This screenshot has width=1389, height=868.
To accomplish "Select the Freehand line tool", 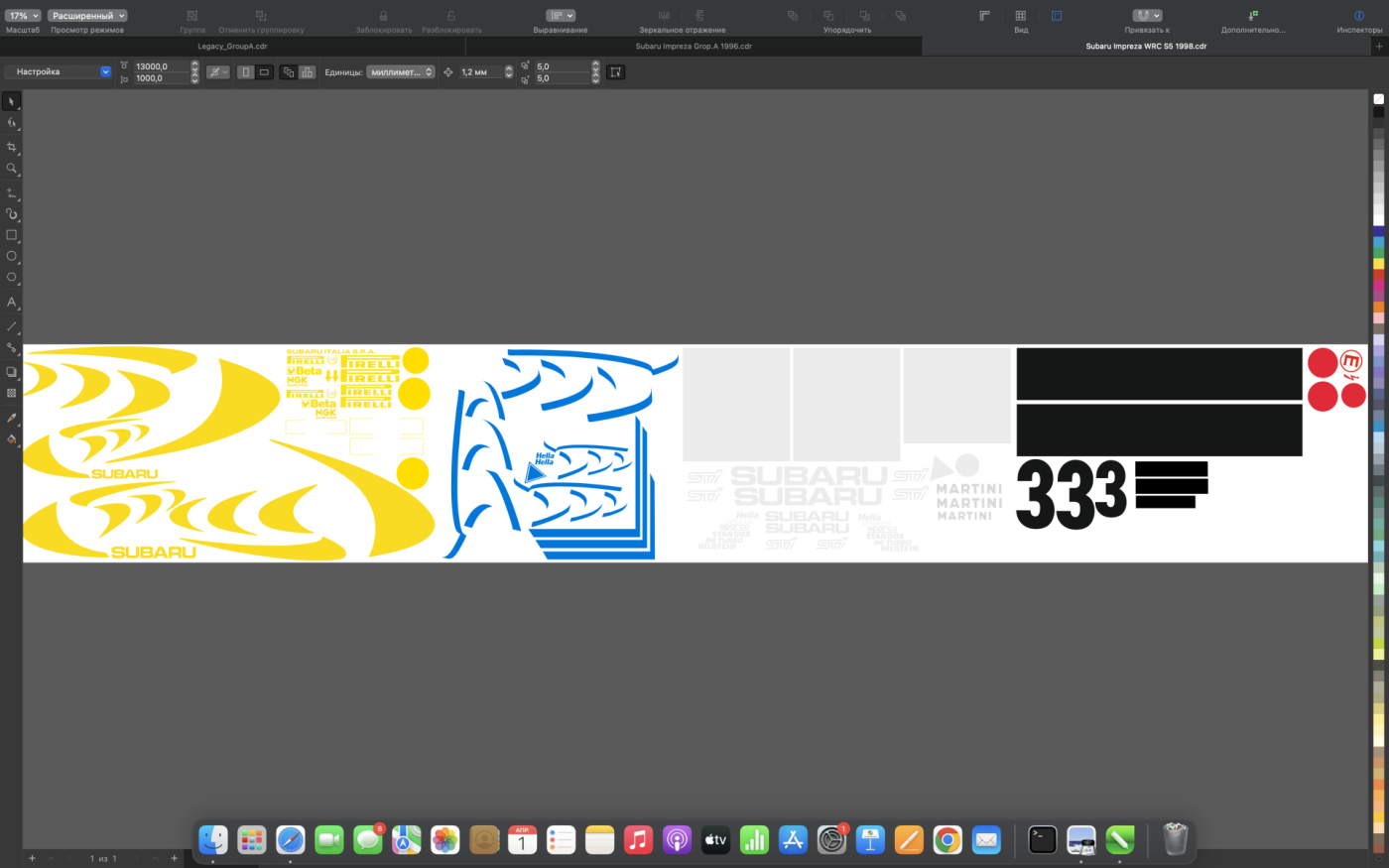I will (x=12, y=193).
